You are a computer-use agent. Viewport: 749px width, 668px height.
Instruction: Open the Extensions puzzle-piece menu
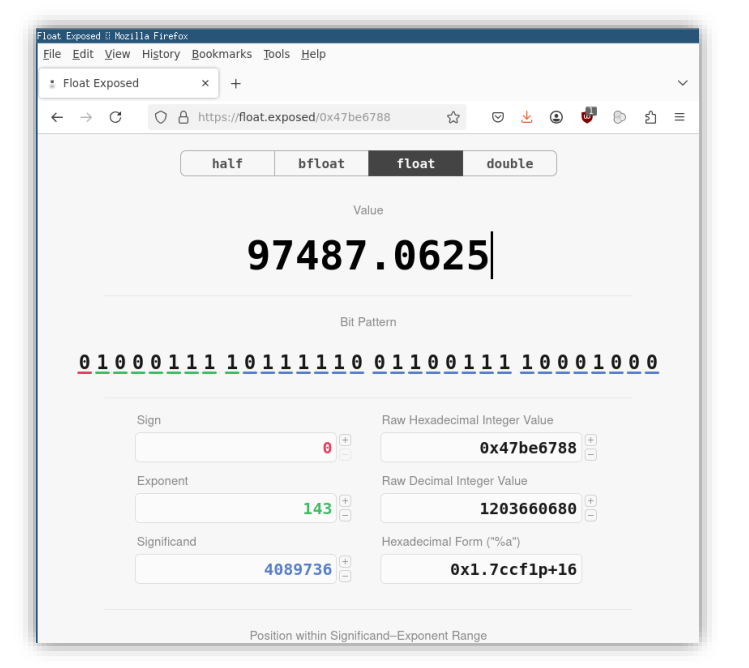(x=650, y=117)
